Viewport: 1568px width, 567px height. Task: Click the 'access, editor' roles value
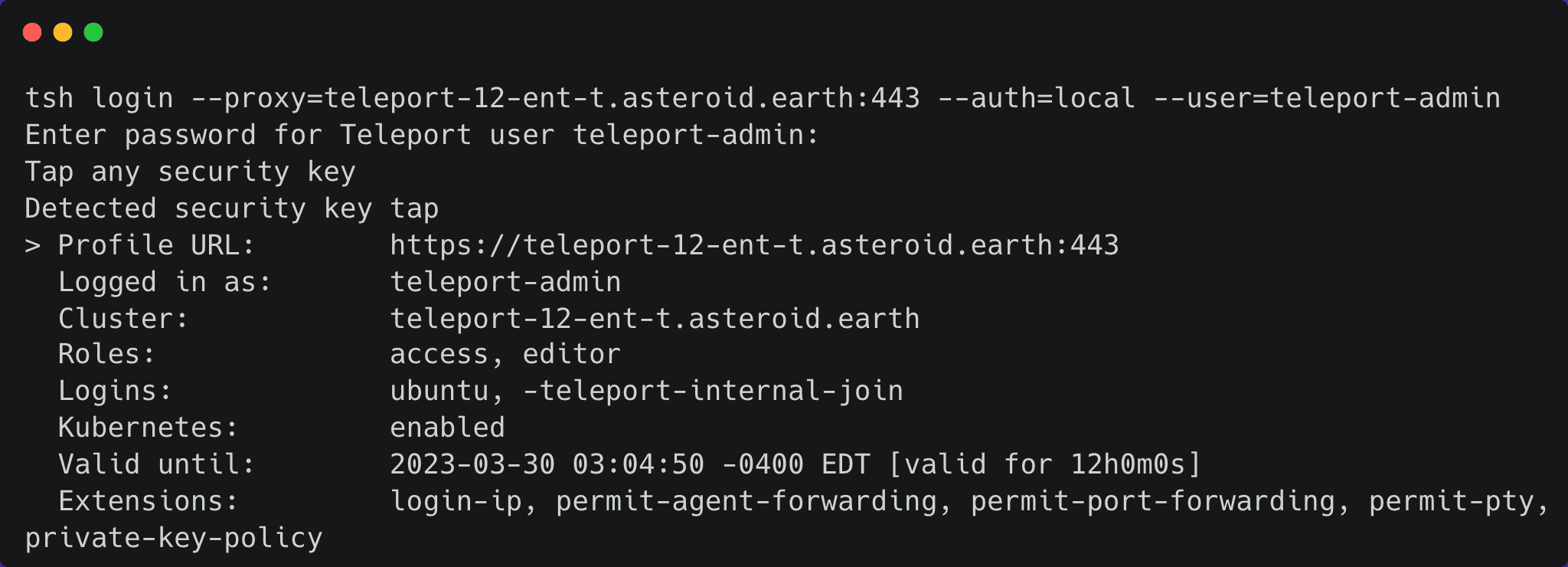point(505,355)
